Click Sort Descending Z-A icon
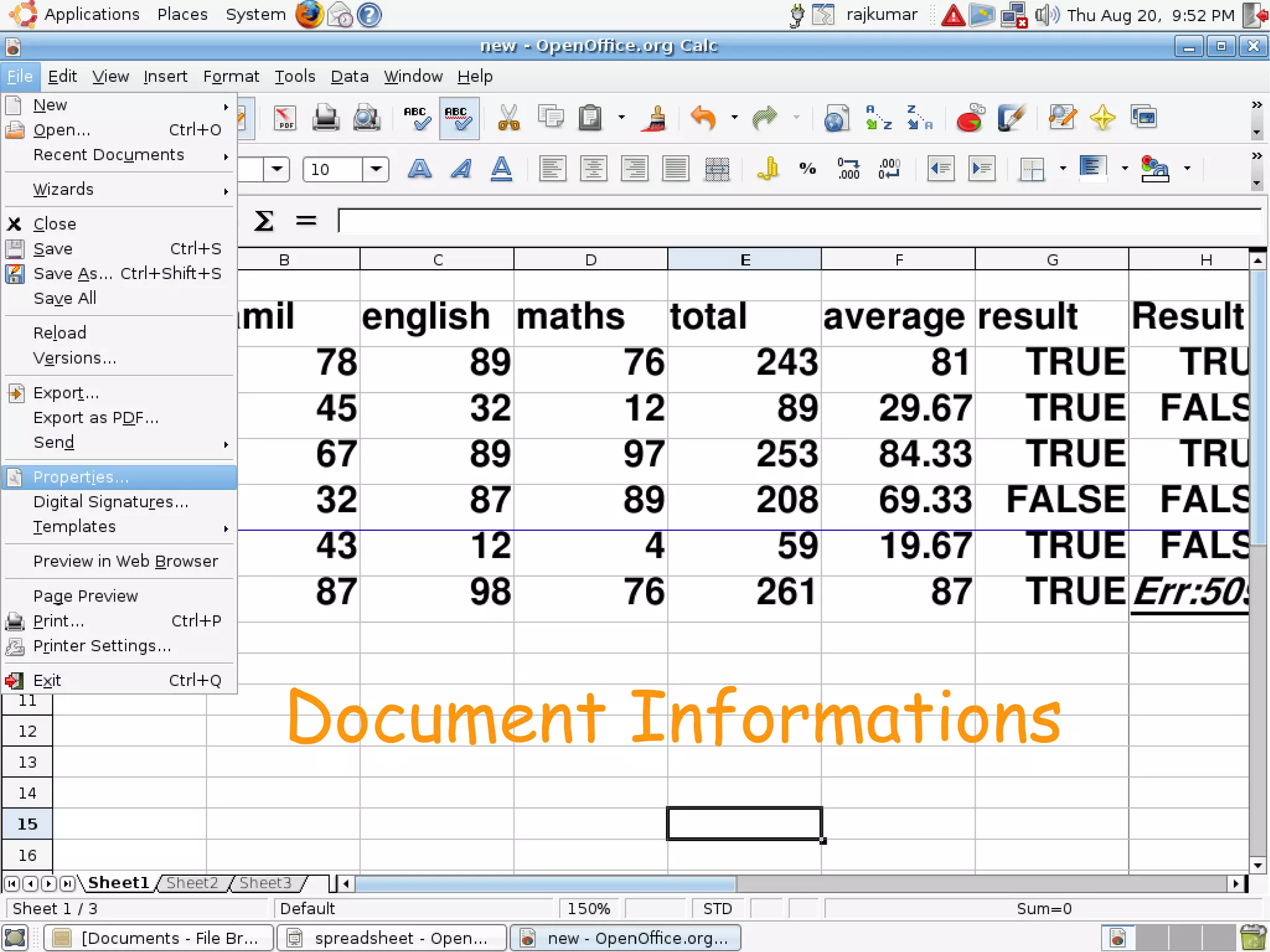This screenshot has width=1270, height=952. click(x=919, y=118)
